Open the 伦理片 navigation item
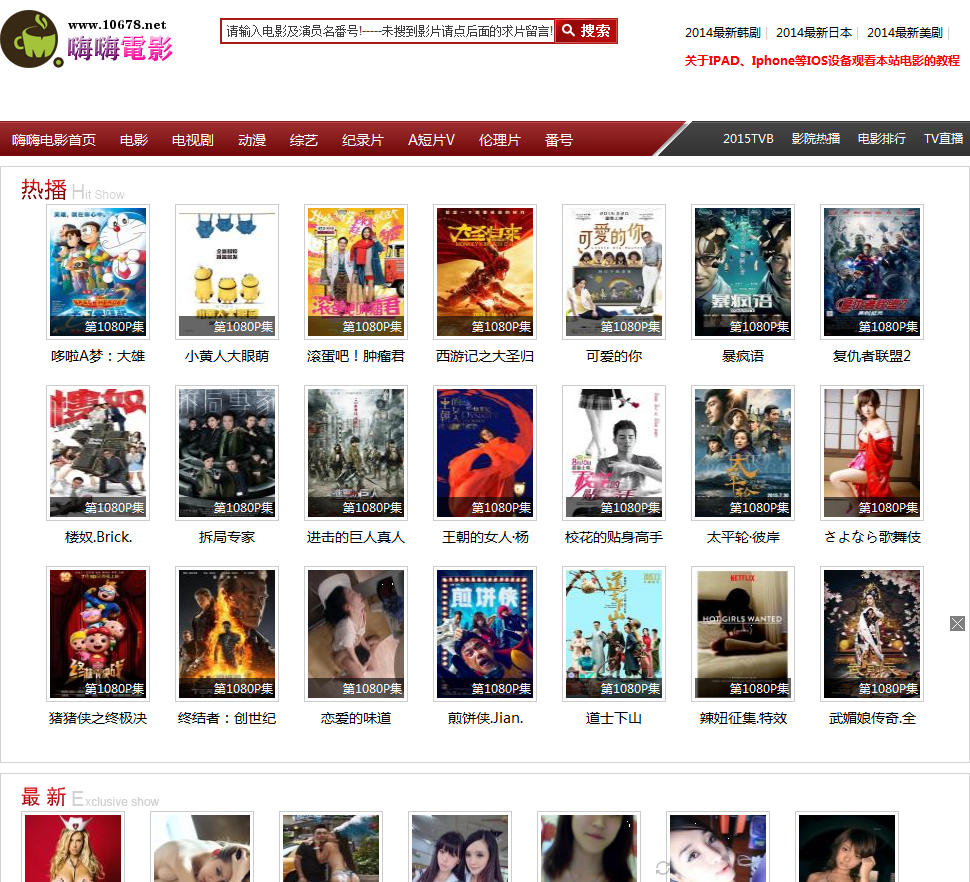 click(499, 140)
